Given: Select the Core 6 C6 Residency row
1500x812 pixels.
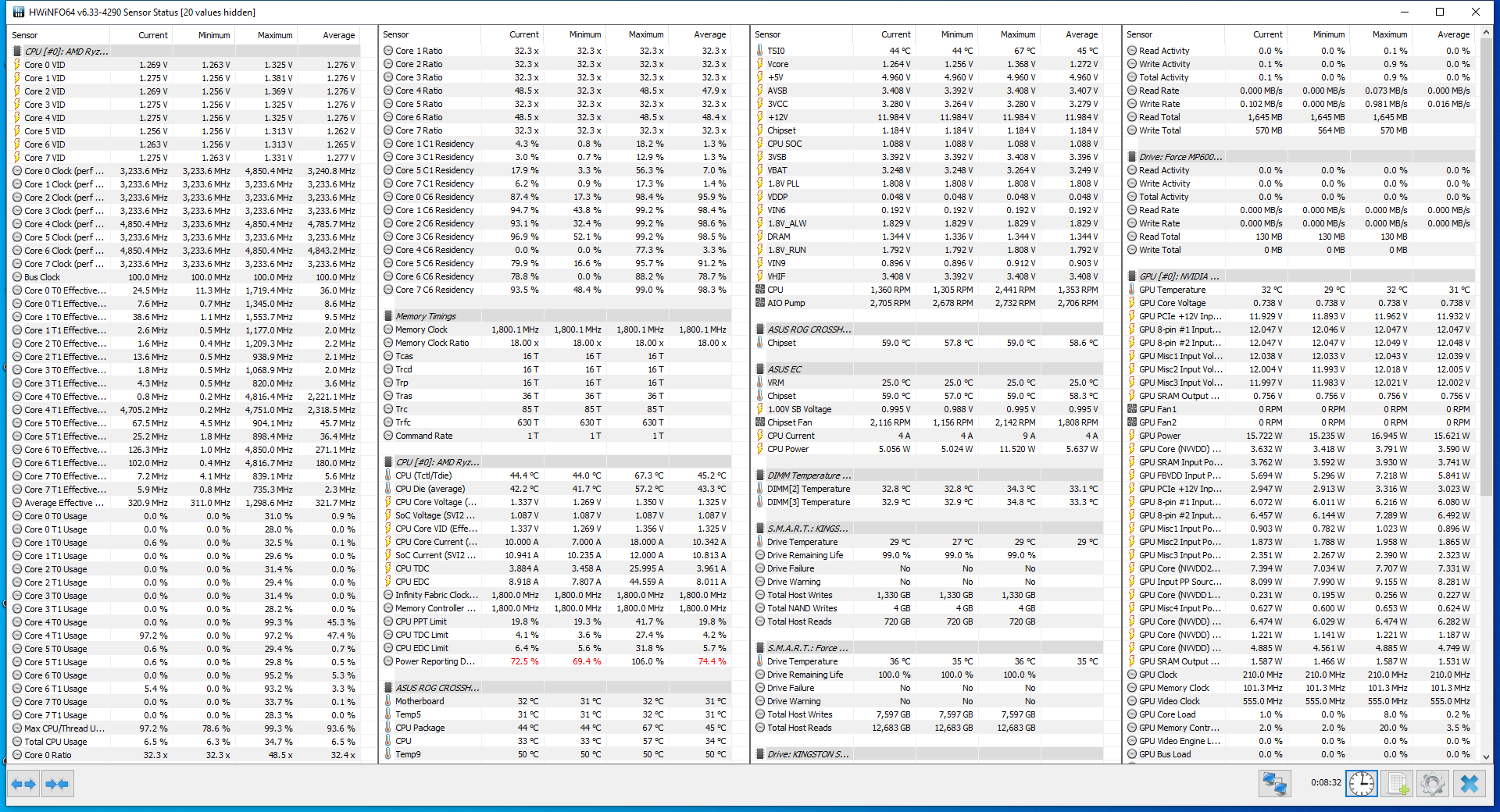Looking at the screenshot, I should tap(556, 276).
